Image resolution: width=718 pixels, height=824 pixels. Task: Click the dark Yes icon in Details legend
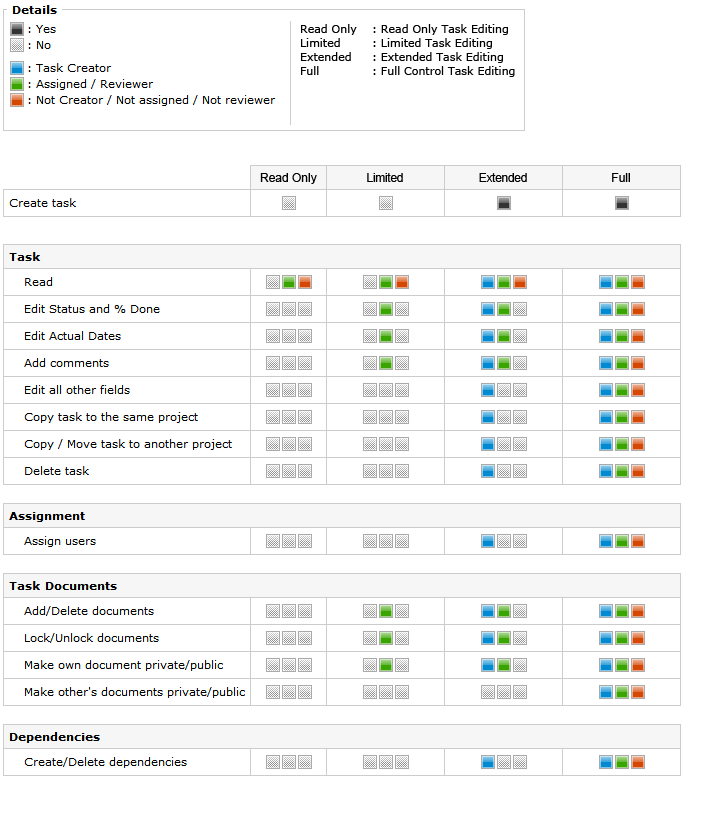16,29
